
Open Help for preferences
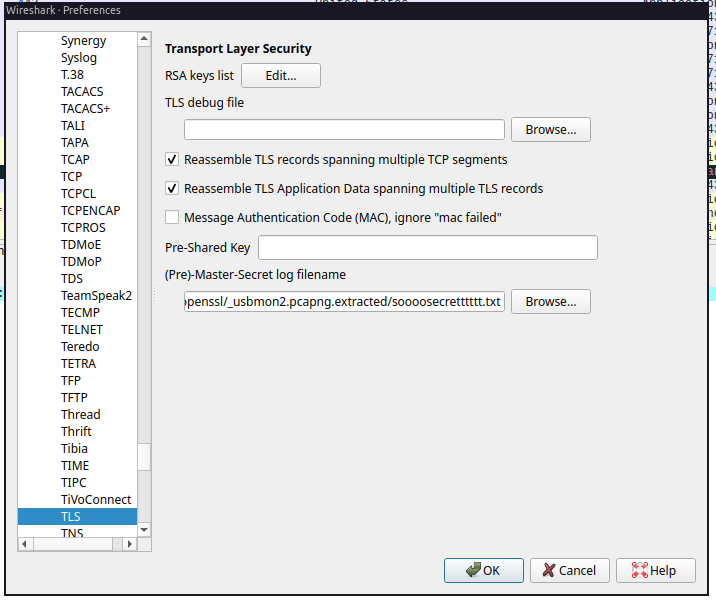(655, 570)
